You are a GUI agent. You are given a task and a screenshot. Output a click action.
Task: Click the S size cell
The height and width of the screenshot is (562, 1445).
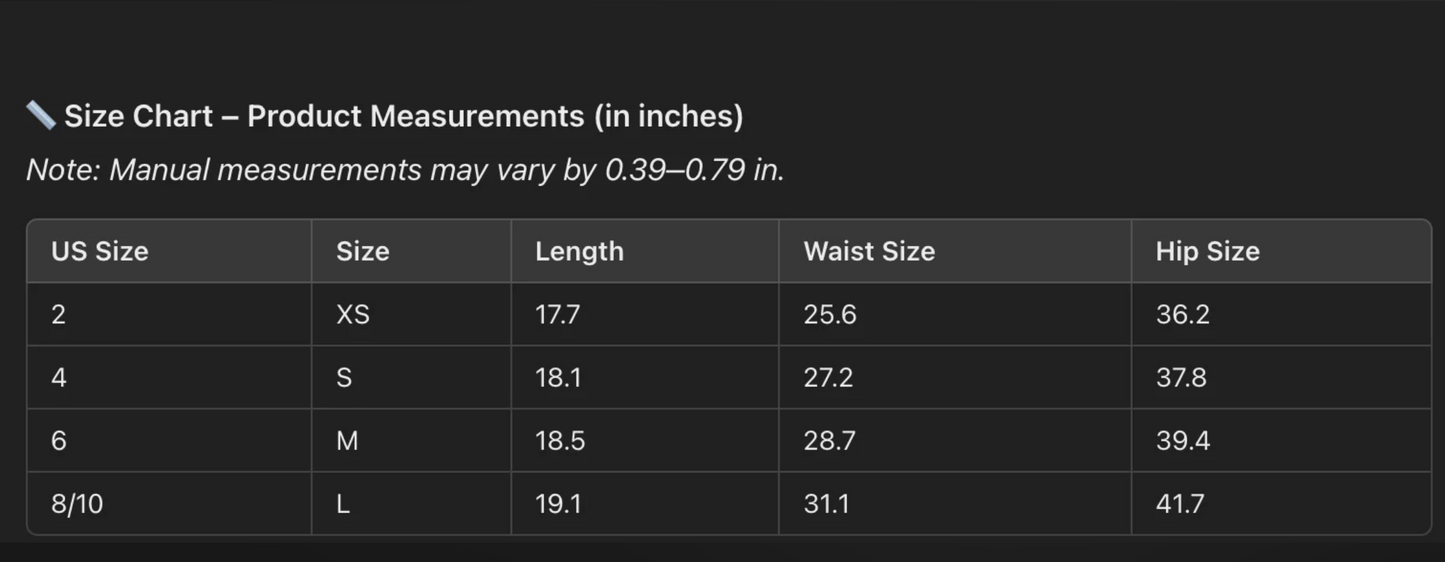(344, 378)
